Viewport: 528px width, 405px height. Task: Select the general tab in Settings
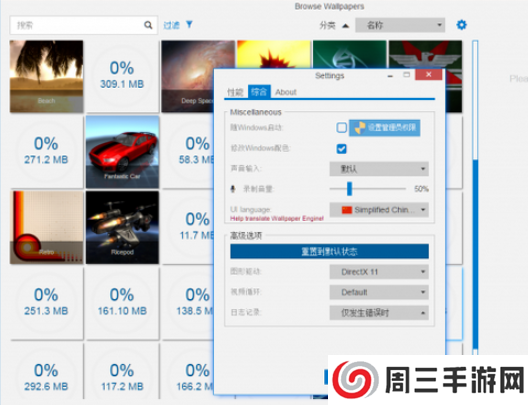[259, 92]
